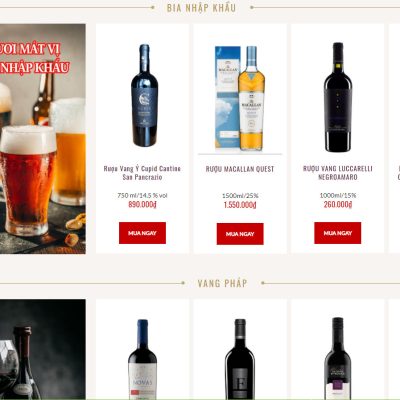The width and height of the screenshot is (400, 400).
Task: Open RƯỢU MACALLAN QUEST product title
Action: click(240, 169)
